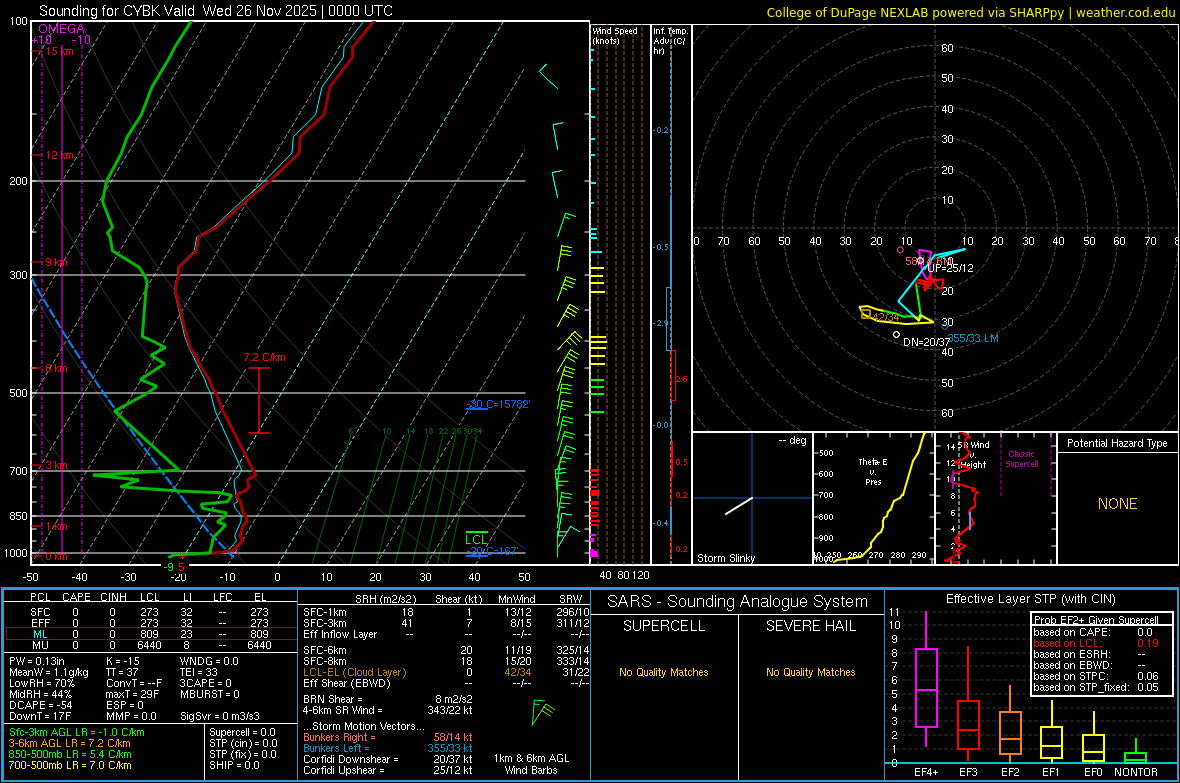Click the red 7.2 C/km lapse rate bracket
The height and width of the screenshot is (783, 1180).
[x=259, y=401]
